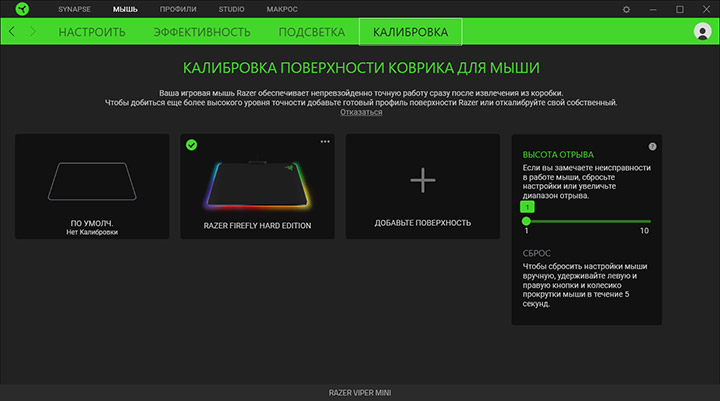Viewport: 720px width, 401px height.
Task: Open the user account avatar
Action: pos(702,31)
